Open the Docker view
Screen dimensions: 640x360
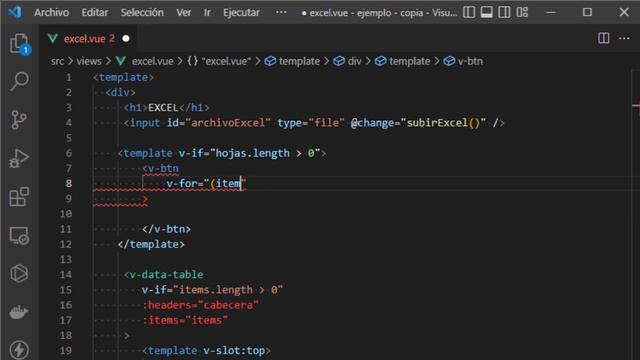tap(19, 312)
